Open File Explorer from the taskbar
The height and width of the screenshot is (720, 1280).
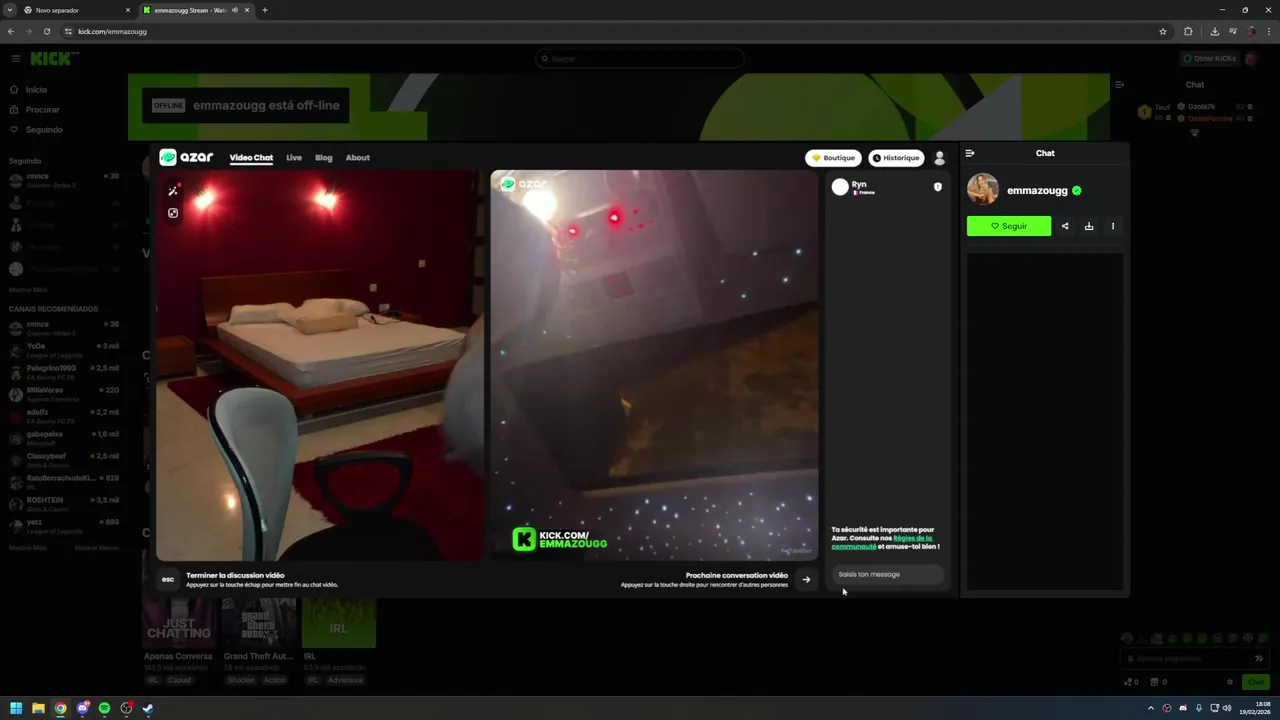point(38,708)
